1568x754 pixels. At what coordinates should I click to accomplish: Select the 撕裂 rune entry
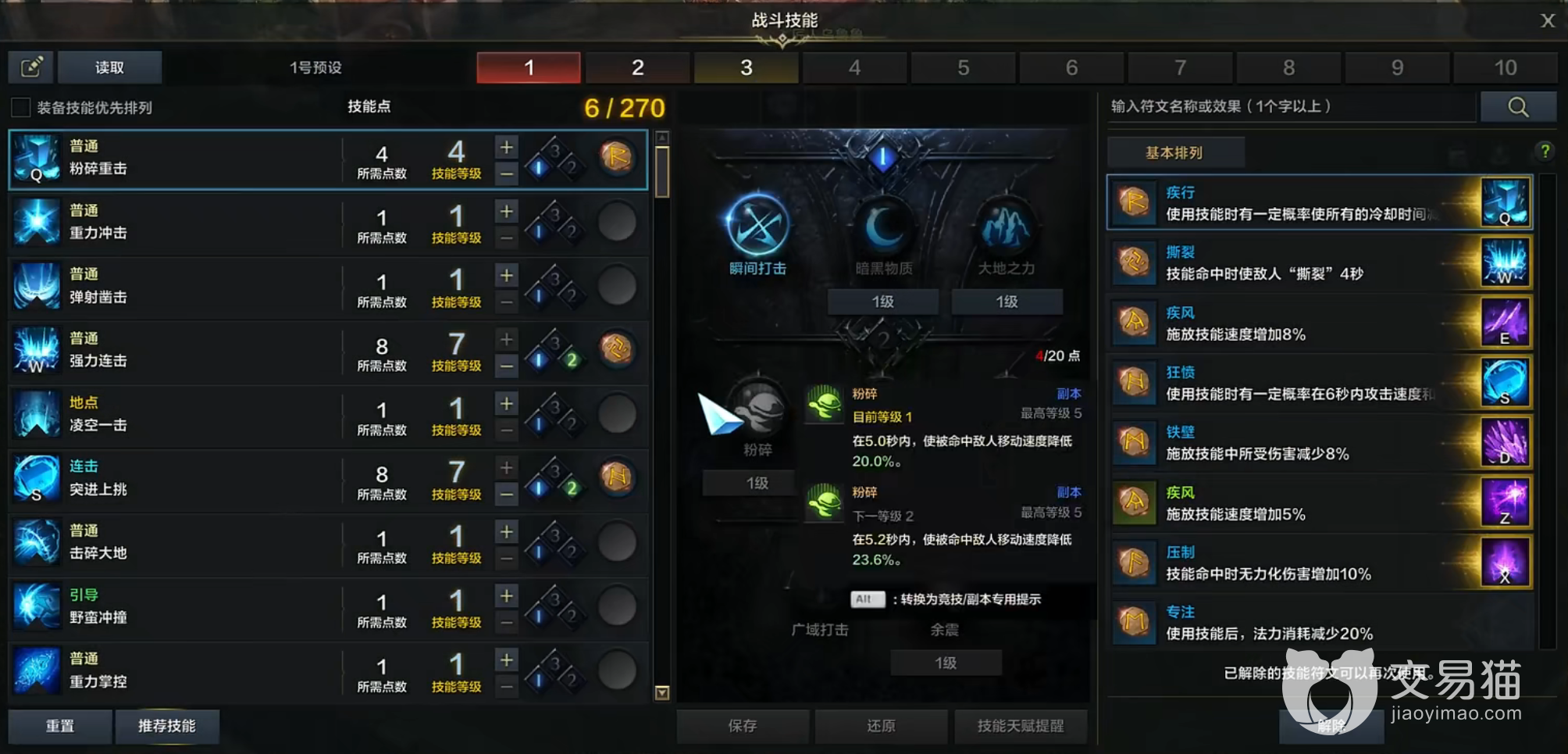click(x=1320, y=263)
